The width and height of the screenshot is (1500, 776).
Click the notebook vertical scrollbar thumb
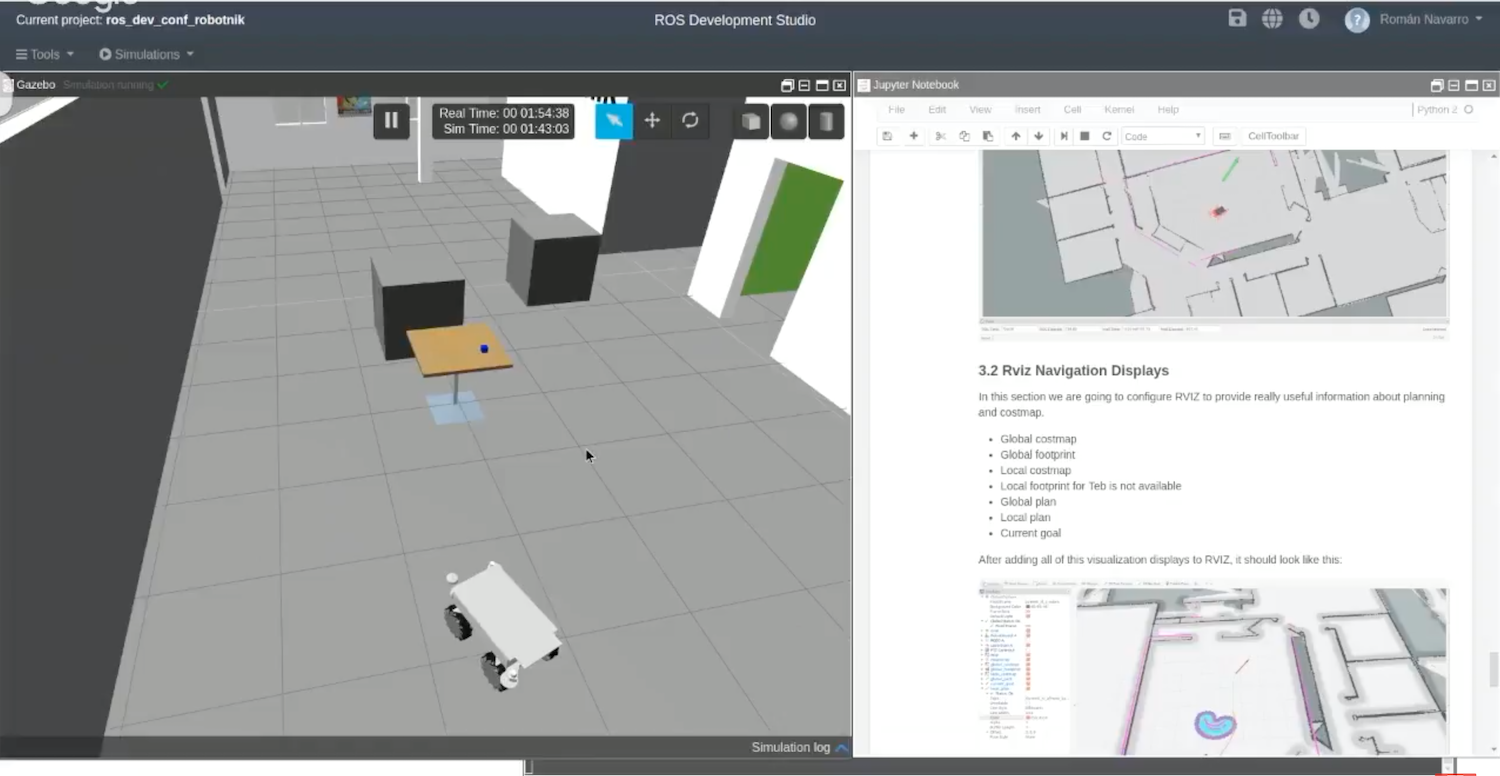click(1494, 669)
